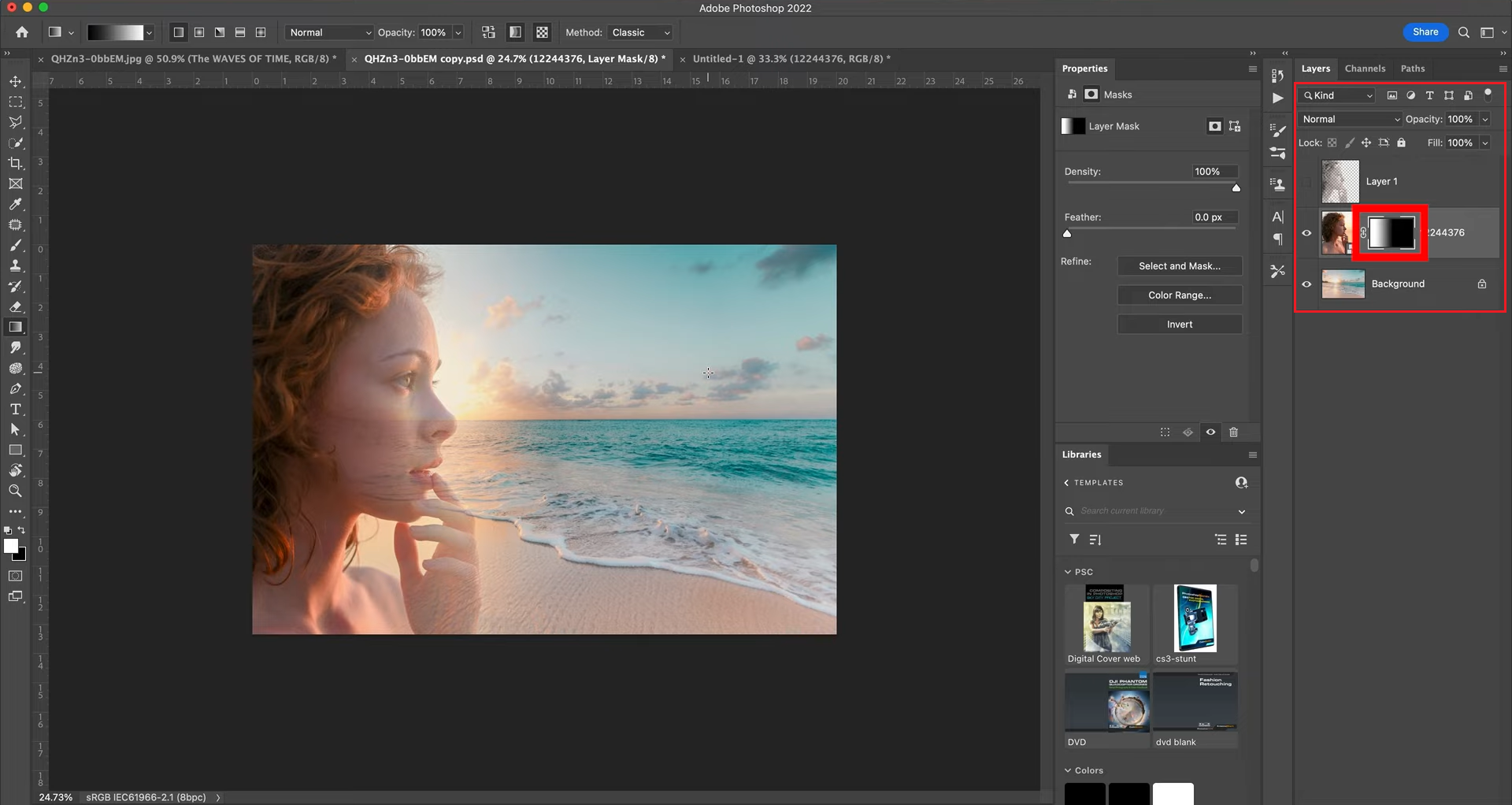Open the blending mode dropdown in Layers panel

click(1348, 119)
